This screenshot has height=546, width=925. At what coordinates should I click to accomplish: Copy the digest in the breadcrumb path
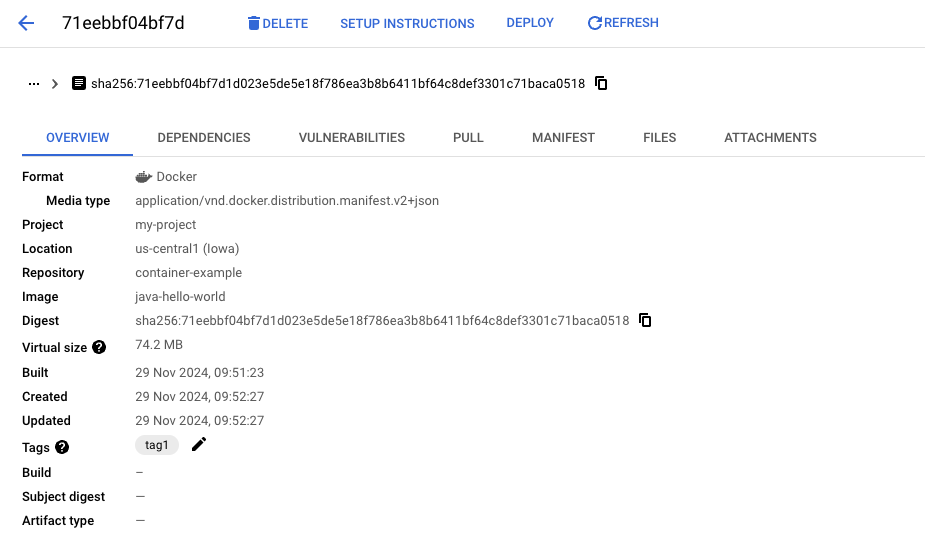(601, 84)
